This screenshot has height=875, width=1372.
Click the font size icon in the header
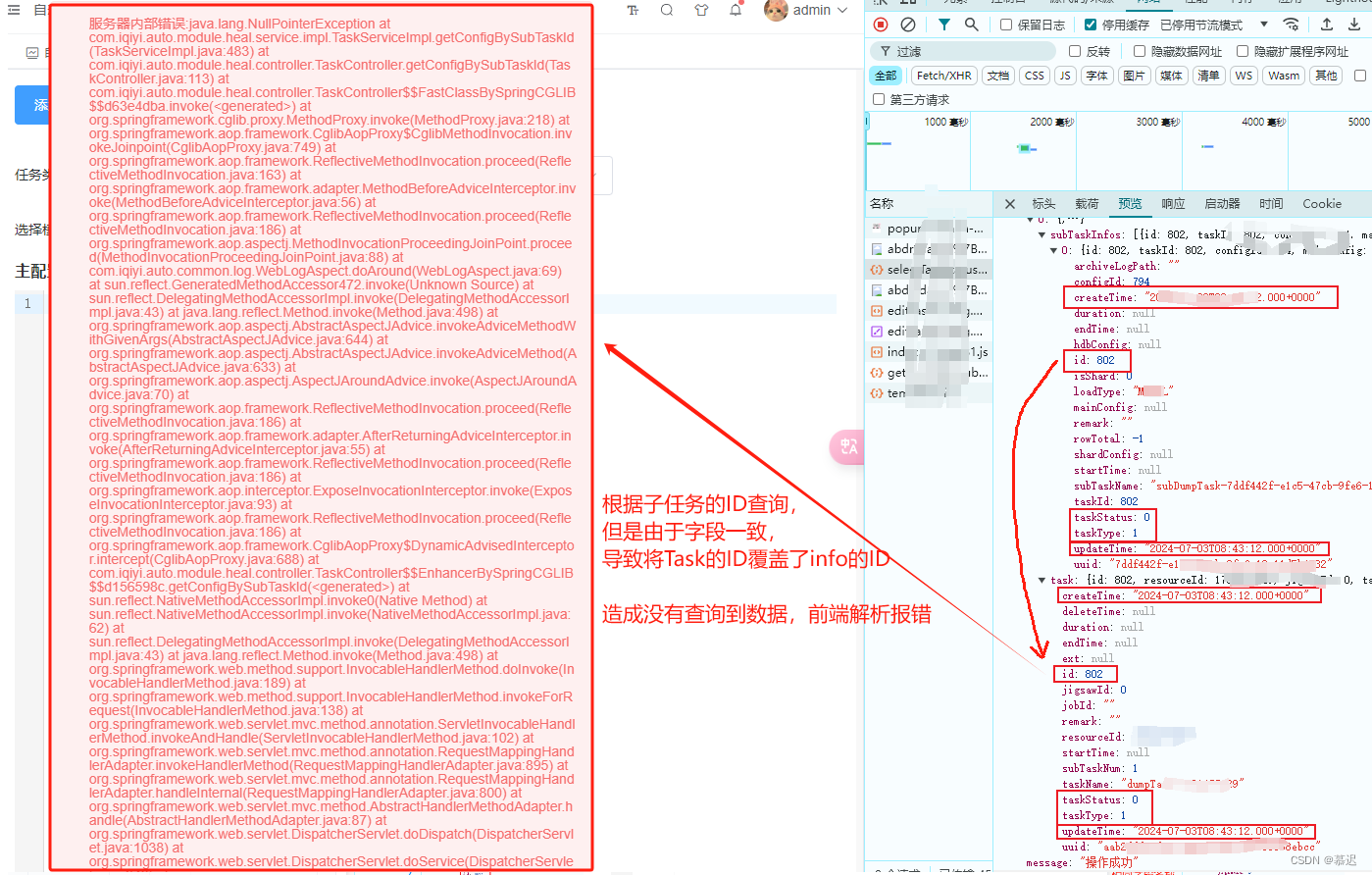tap(633, 10)
